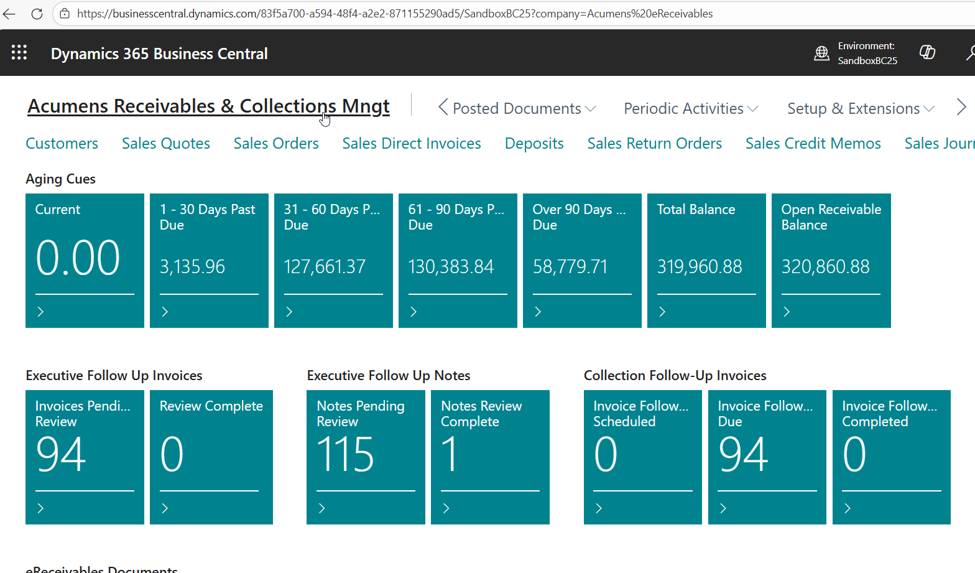This screenshot has height=573, width=975.
Task: Expand the Periodic Activities menu
Action: (691, 109)
